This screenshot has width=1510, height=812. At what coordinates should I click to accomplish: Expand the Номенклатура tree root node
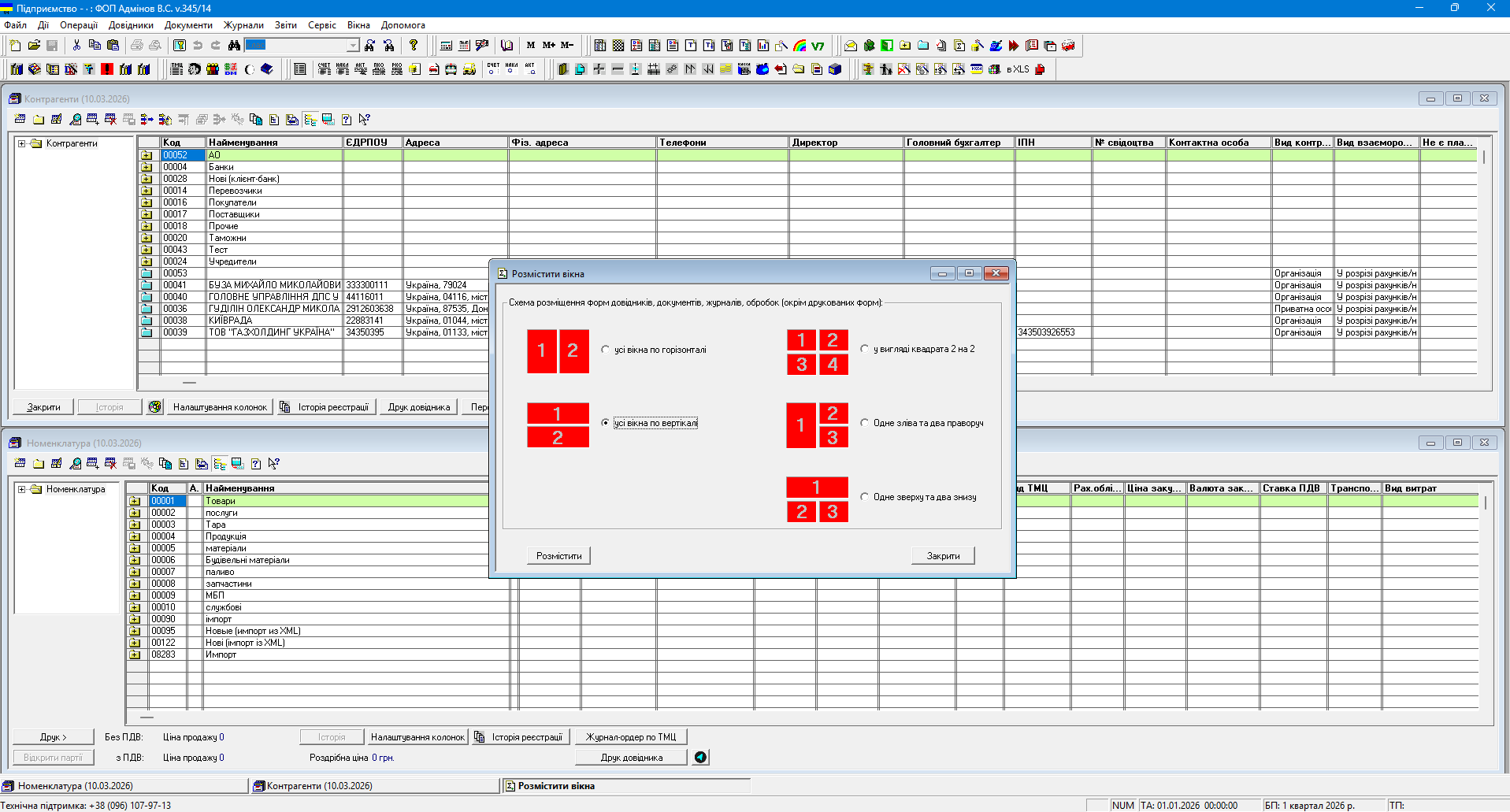coord(22,489)
